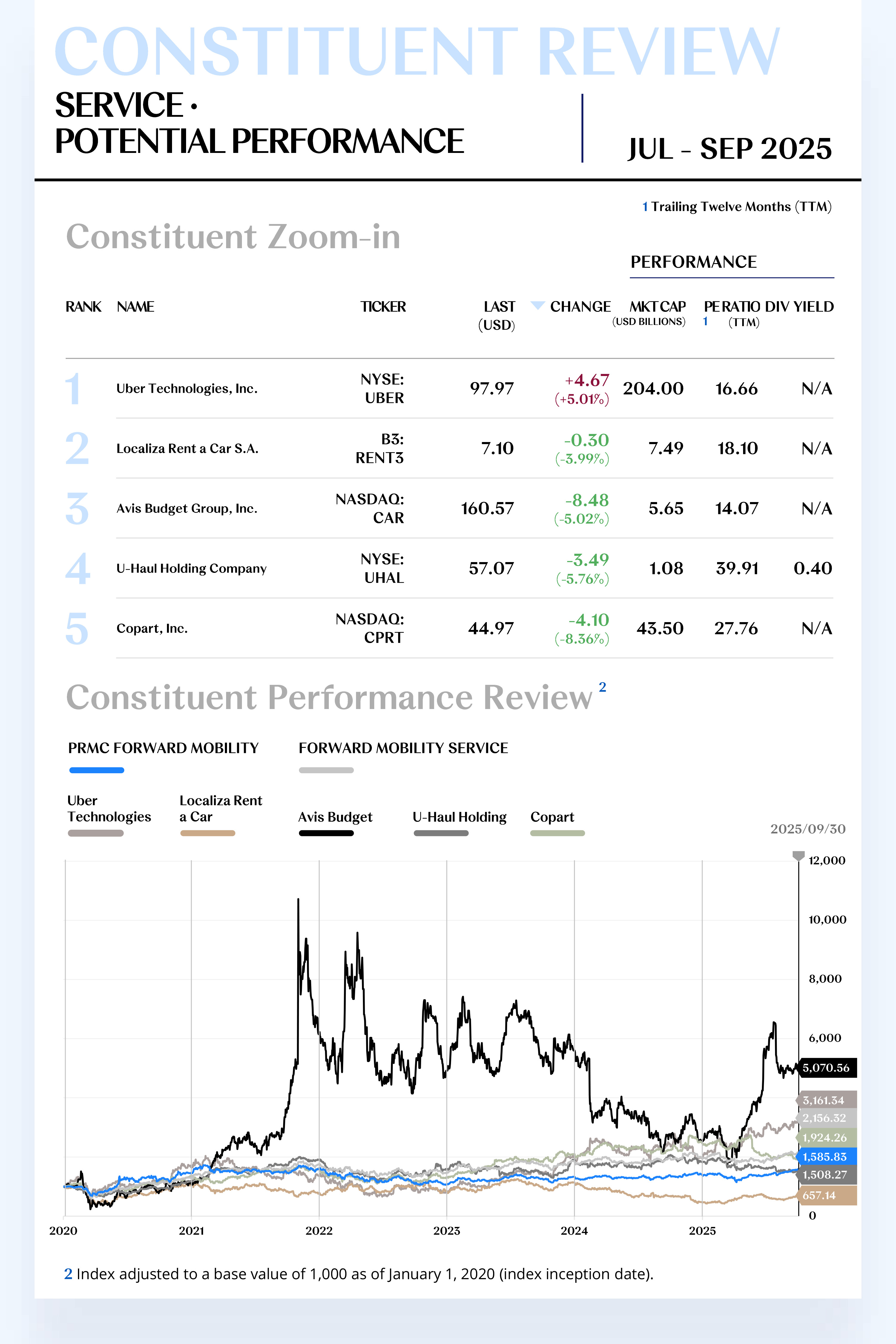The image size is (896, 1344).
Task: Click the Localiza Rent a Car tan swatch
Action: click(208, 833)
